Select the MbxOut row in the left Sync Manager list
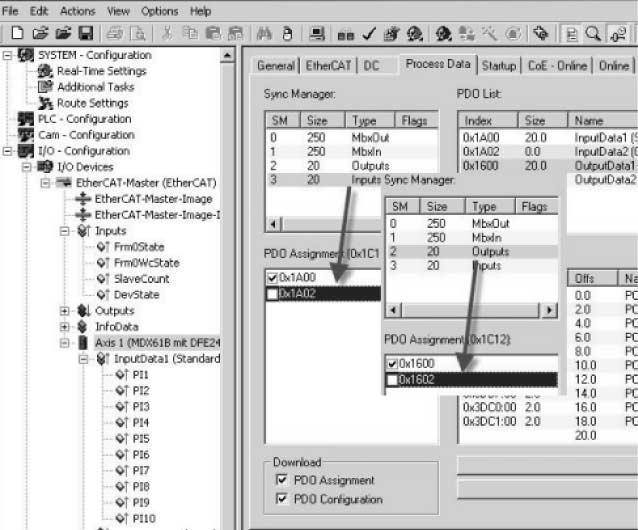 [x=352, y=138]
